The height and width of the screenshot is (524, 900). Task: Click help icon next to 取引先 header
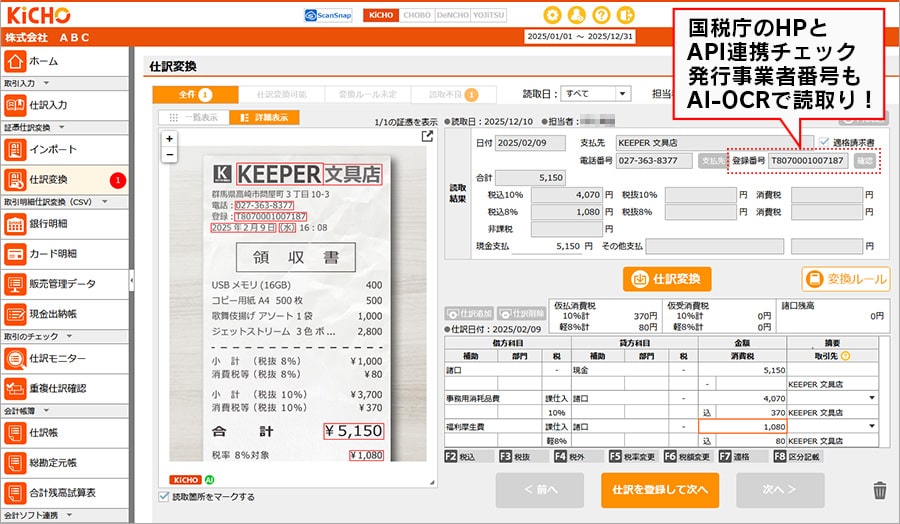click(x=846, y=356)
